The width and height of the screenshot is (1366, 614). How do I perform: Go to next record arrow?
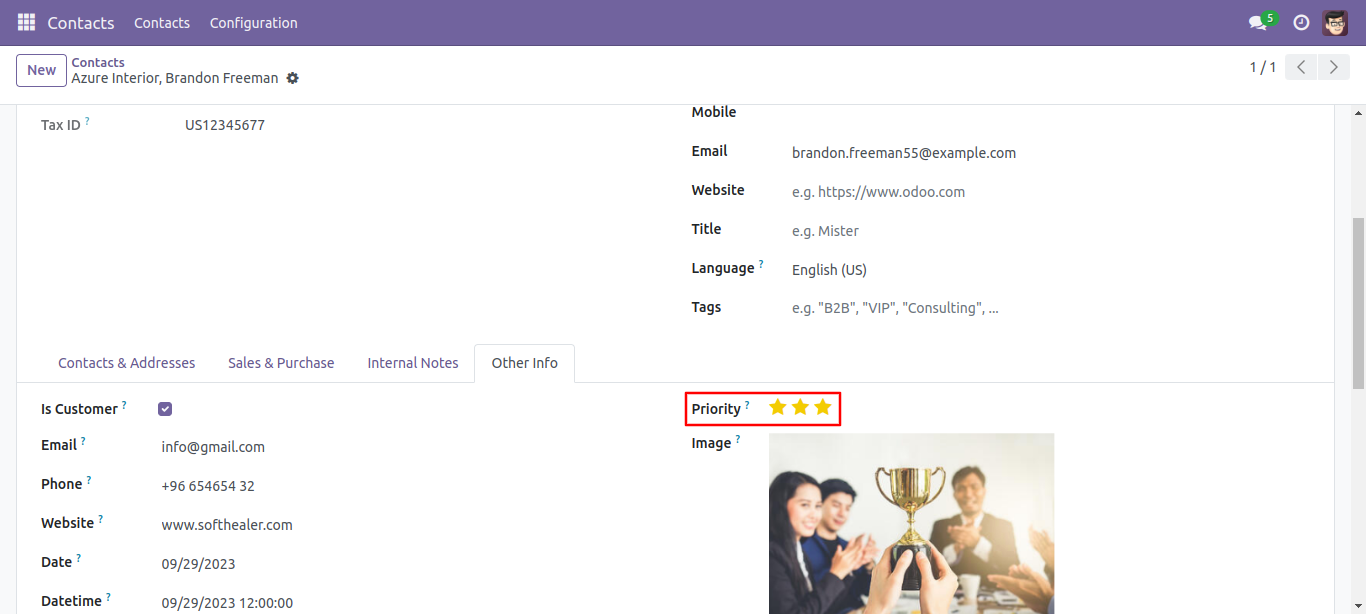click(1333, 67)
